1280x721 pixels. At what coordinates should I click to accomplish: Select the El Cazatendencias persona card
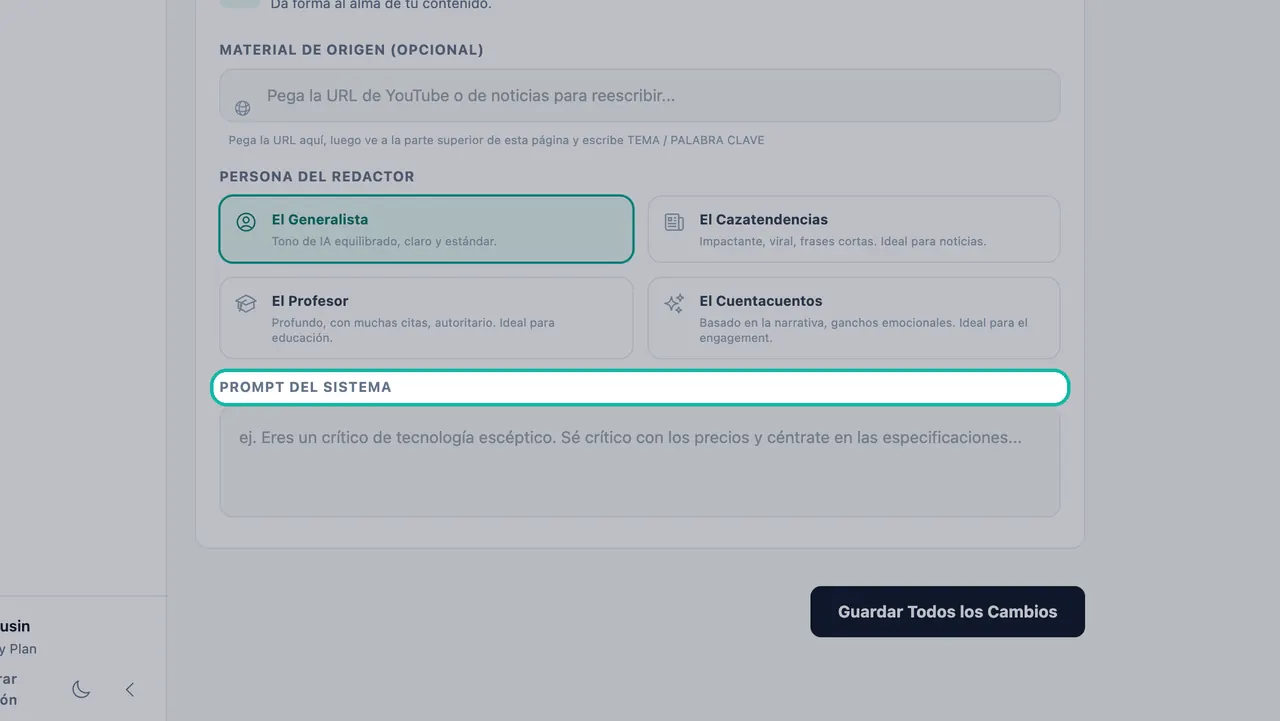[854, 229]
